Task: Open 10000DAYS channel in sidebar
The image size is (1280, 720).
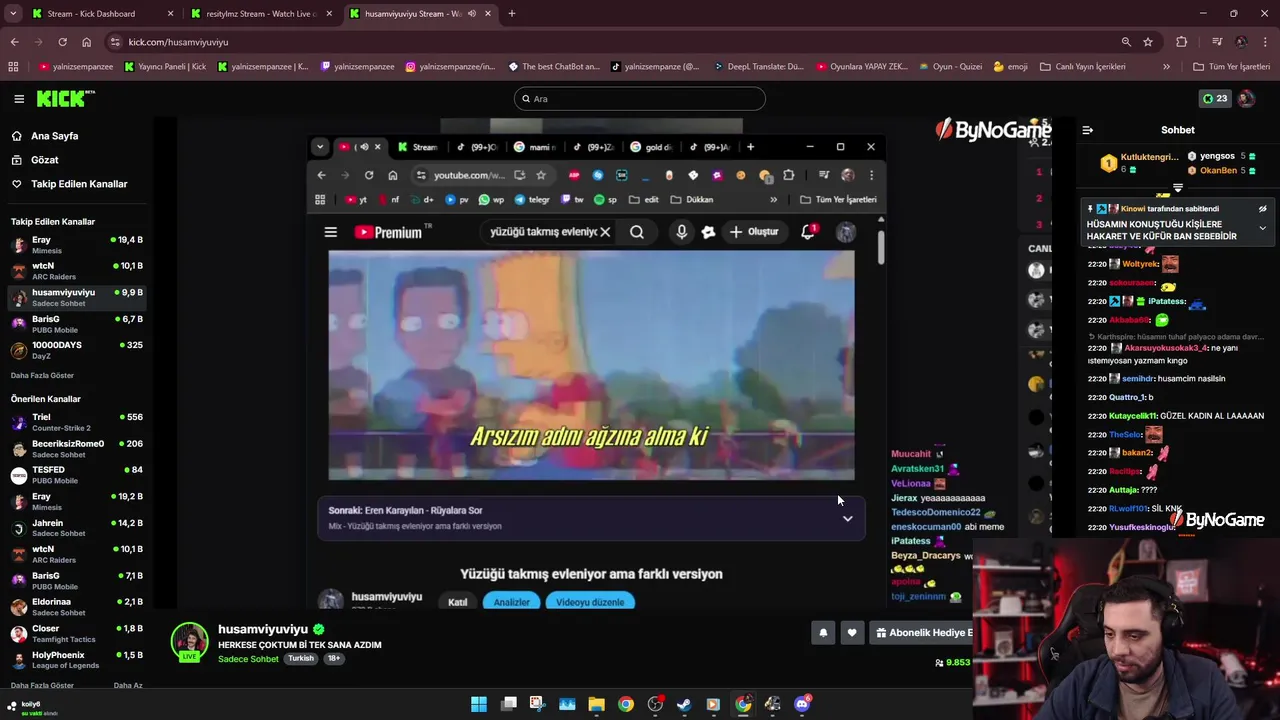Action: point(76,350)
